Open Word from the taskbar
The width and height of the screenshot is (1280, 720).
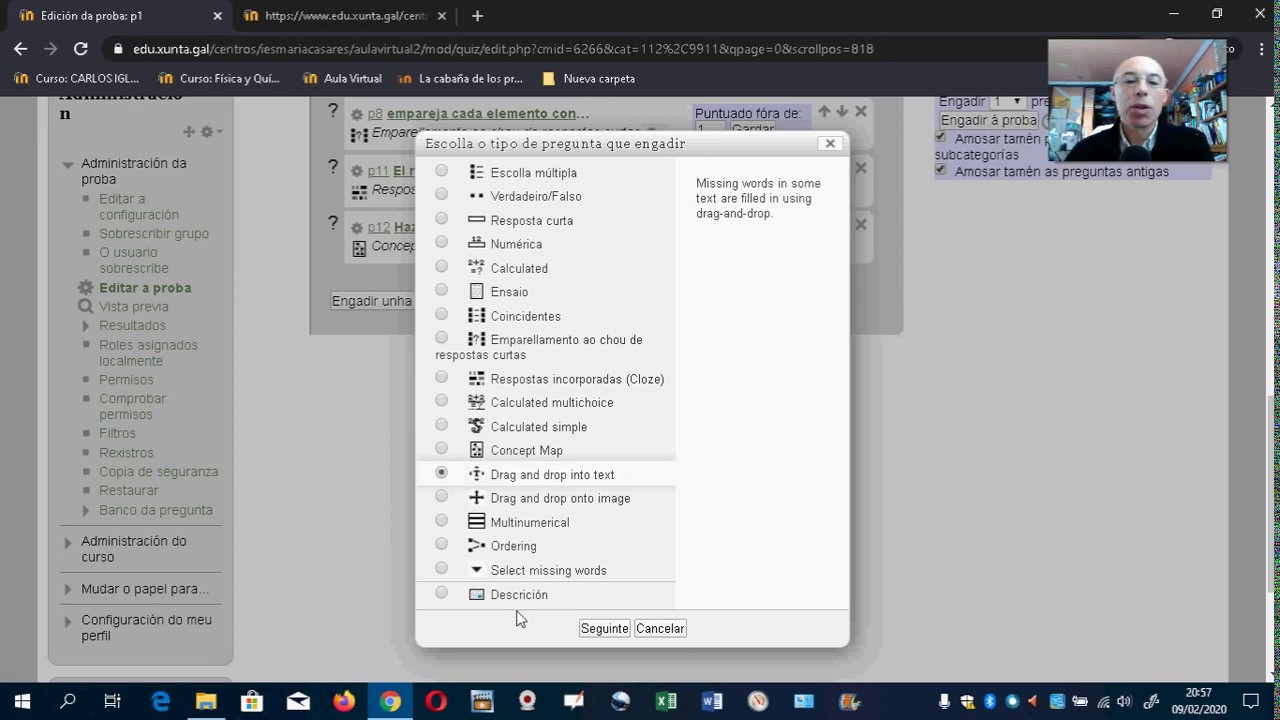pos(712,701)
